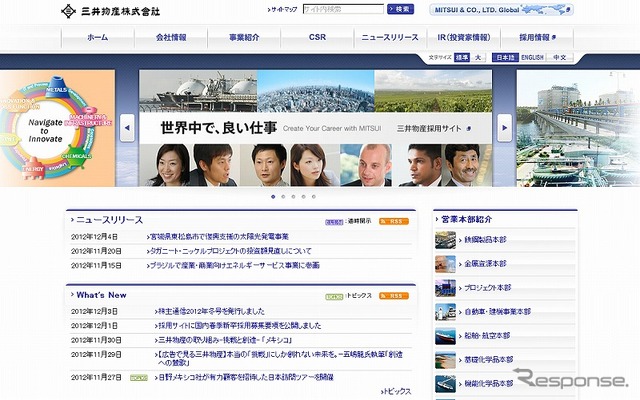Viewport: 640px width, 400px height.
Task: Open the 三井物産採用サイト link on banner
Action: pyautogui.click(x=434, y=129)
